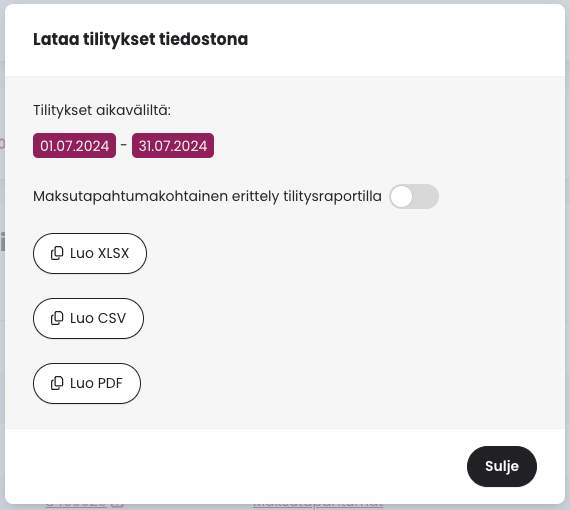Enable the Maksutapahtumakohtainen erittely switch
570x510 pixels.
414,197
